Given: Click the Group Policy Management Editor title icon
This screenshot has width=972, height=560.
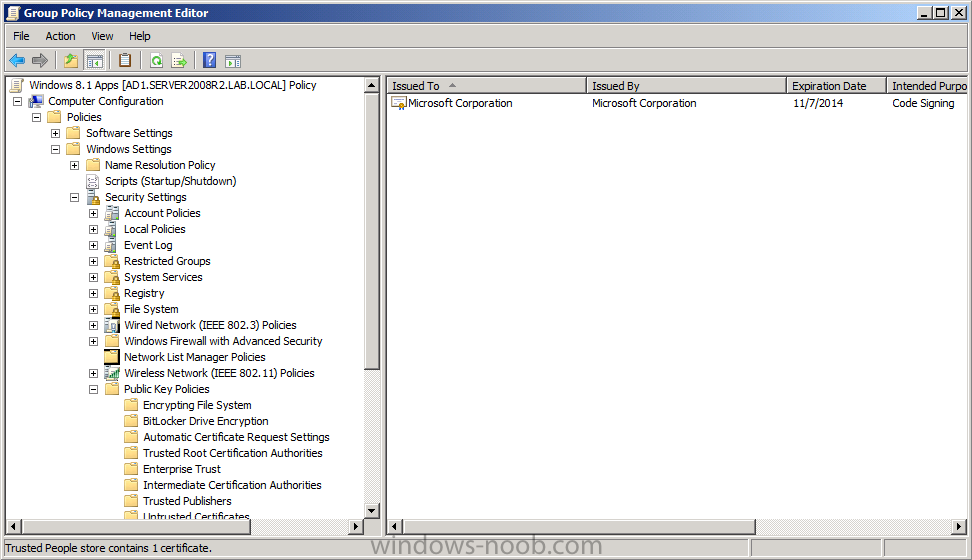Looking at the screenshot, I should click(12, 12).
